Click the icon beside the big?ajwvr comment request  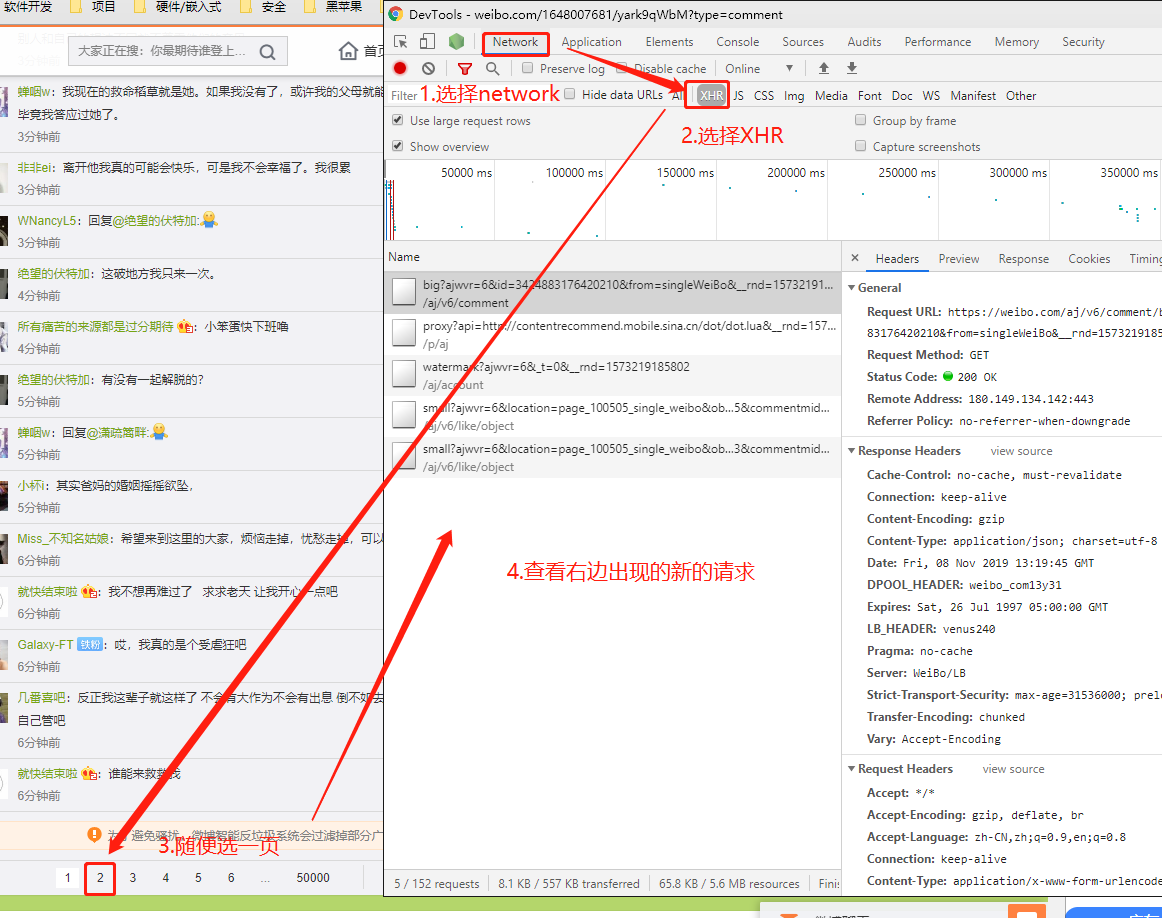404,292
